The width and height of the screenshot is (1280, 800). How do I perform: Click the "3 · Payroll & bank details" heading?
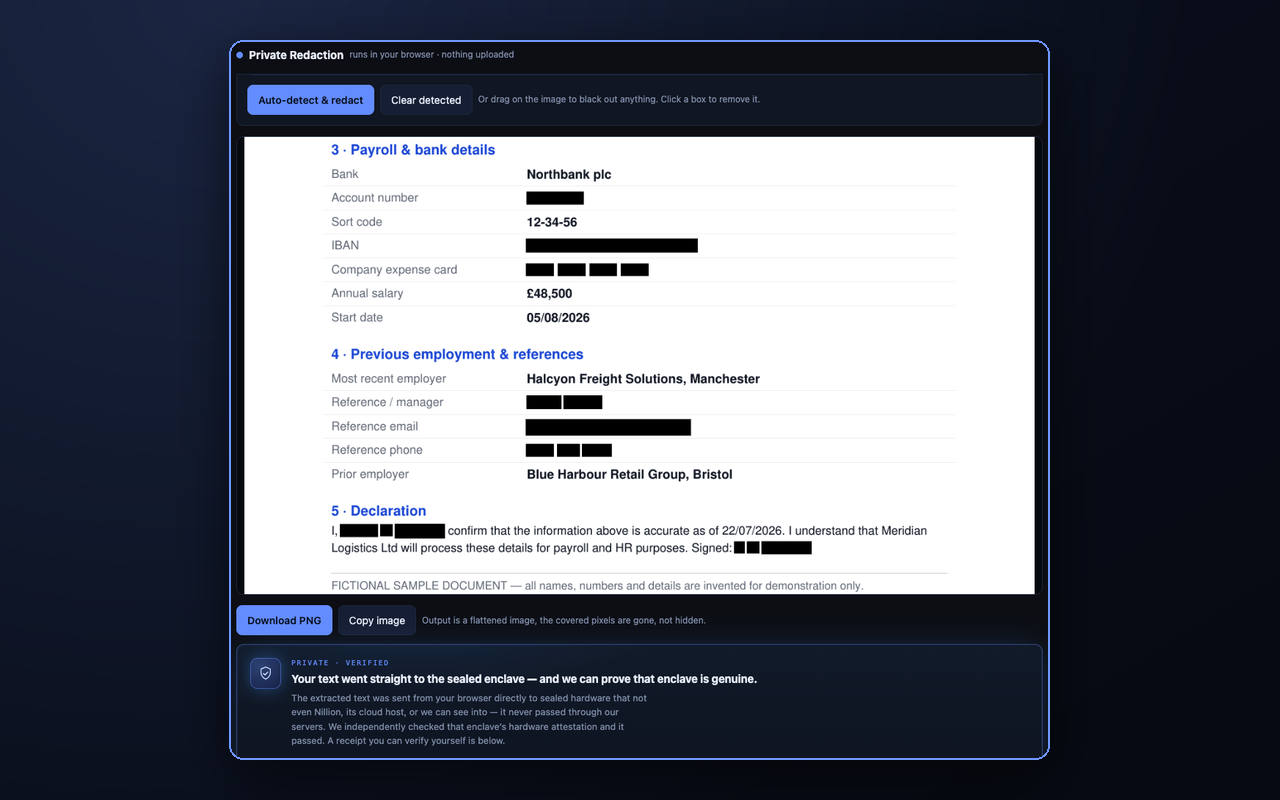[x=413, y=150]
